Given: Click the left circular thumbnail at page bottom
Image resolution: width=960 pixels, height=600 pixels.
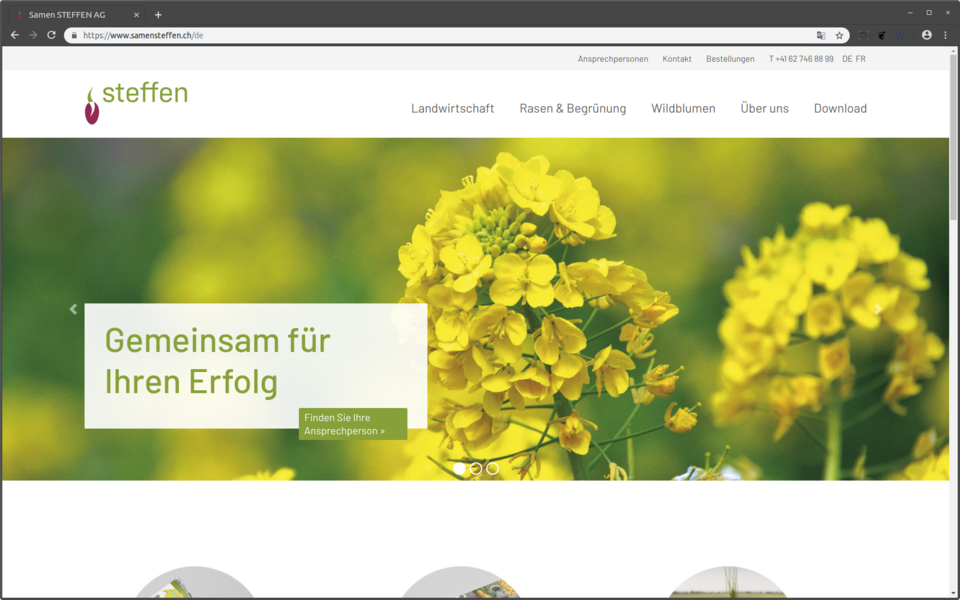Looking at the screenshot, I should point(195,583).
